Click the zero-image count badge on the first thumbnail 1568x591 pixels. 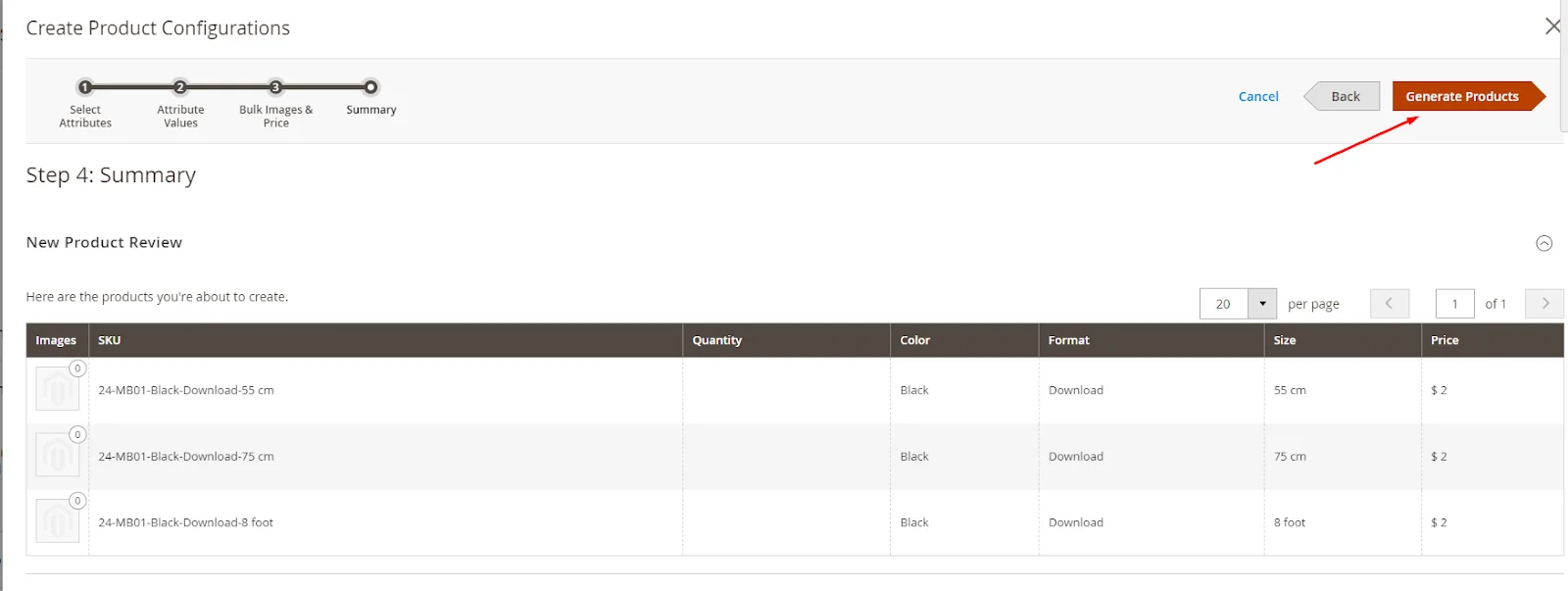(x=77, y=368)
